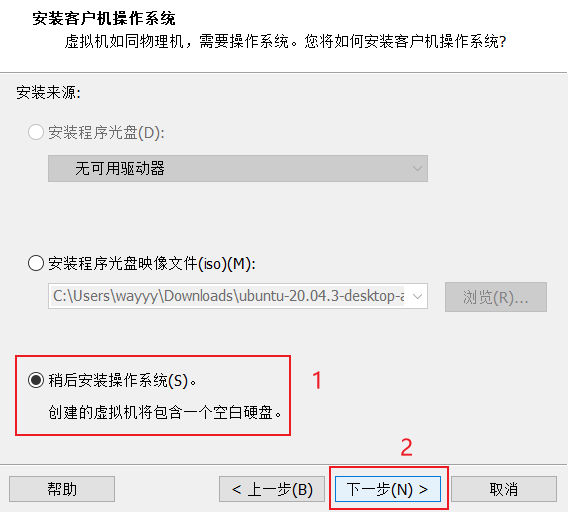Select the 安装程序光盘(D) radio button
This screenshot has width=568, height=512.
(x=36, y=132)
